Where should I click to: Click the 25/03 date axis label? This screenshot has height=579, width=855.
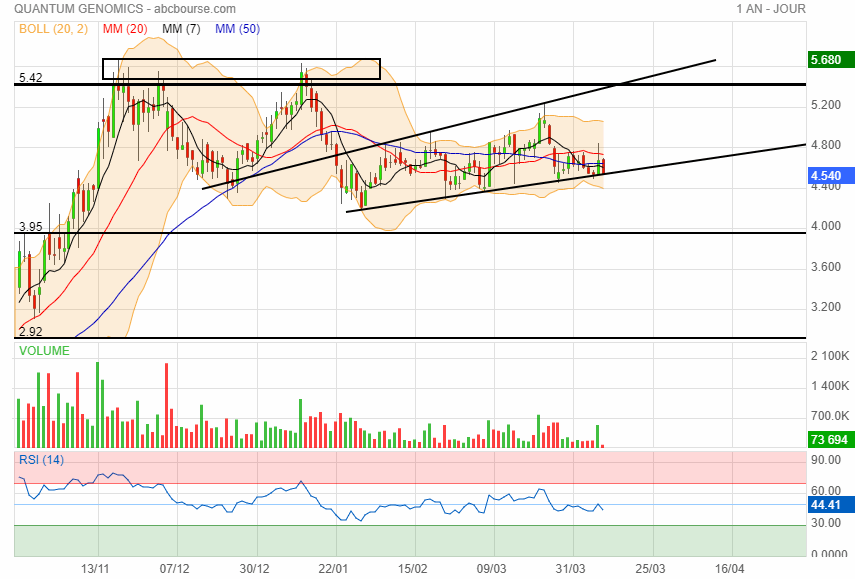click(651, 569)
